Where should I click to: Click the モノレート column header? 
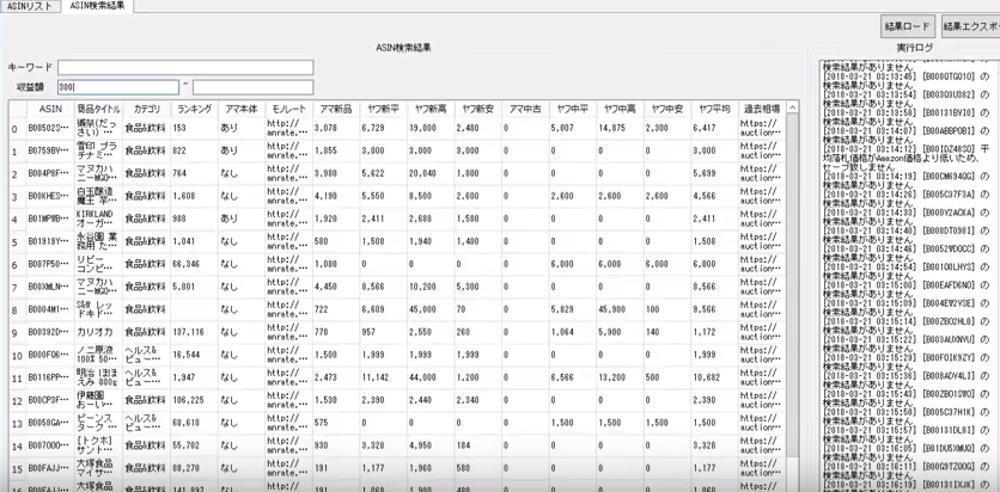point(289,108)
